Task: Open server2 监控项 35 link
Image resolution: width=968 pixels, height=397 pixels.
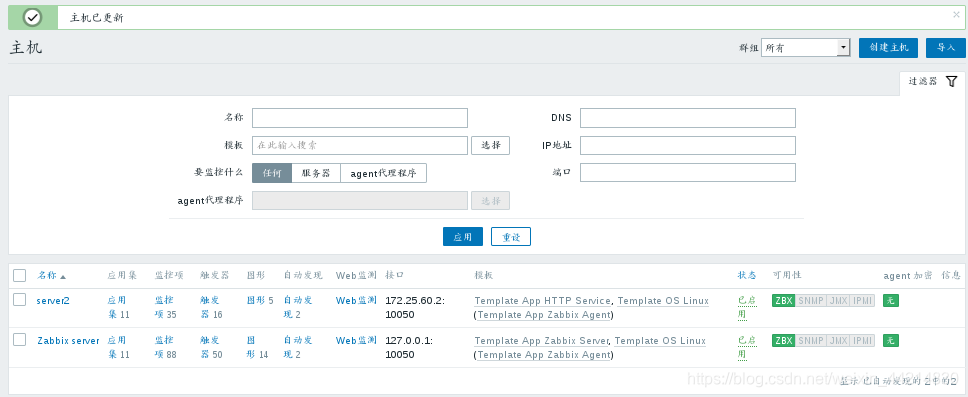Action: point(165,307)
